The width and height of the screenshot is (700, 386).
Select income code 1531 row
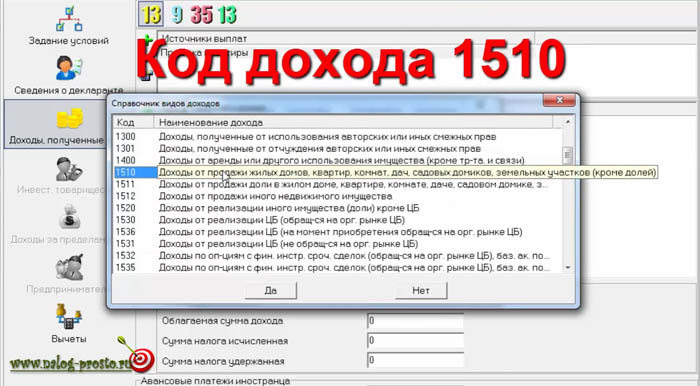338,244
